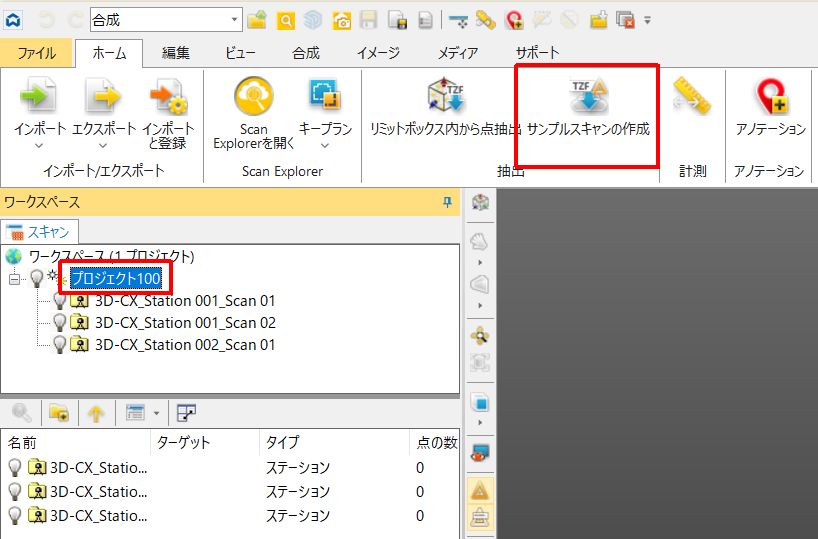Screen dimensions: 818x539
Task: Click the Undo arrow in quick access toolbar
Action: tap(47, 20)
